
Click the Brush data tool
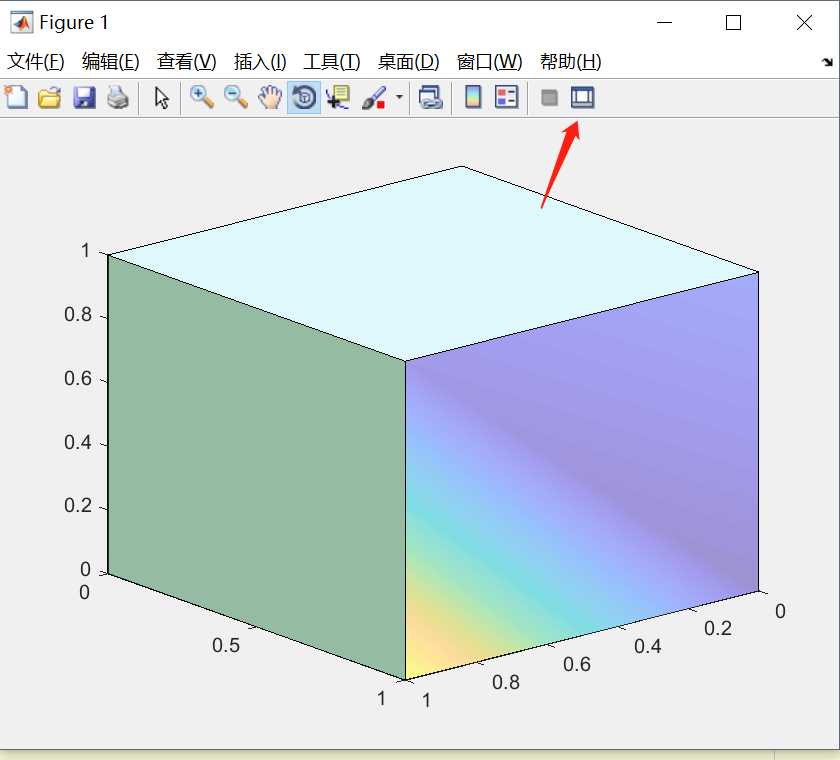[374, 98]
